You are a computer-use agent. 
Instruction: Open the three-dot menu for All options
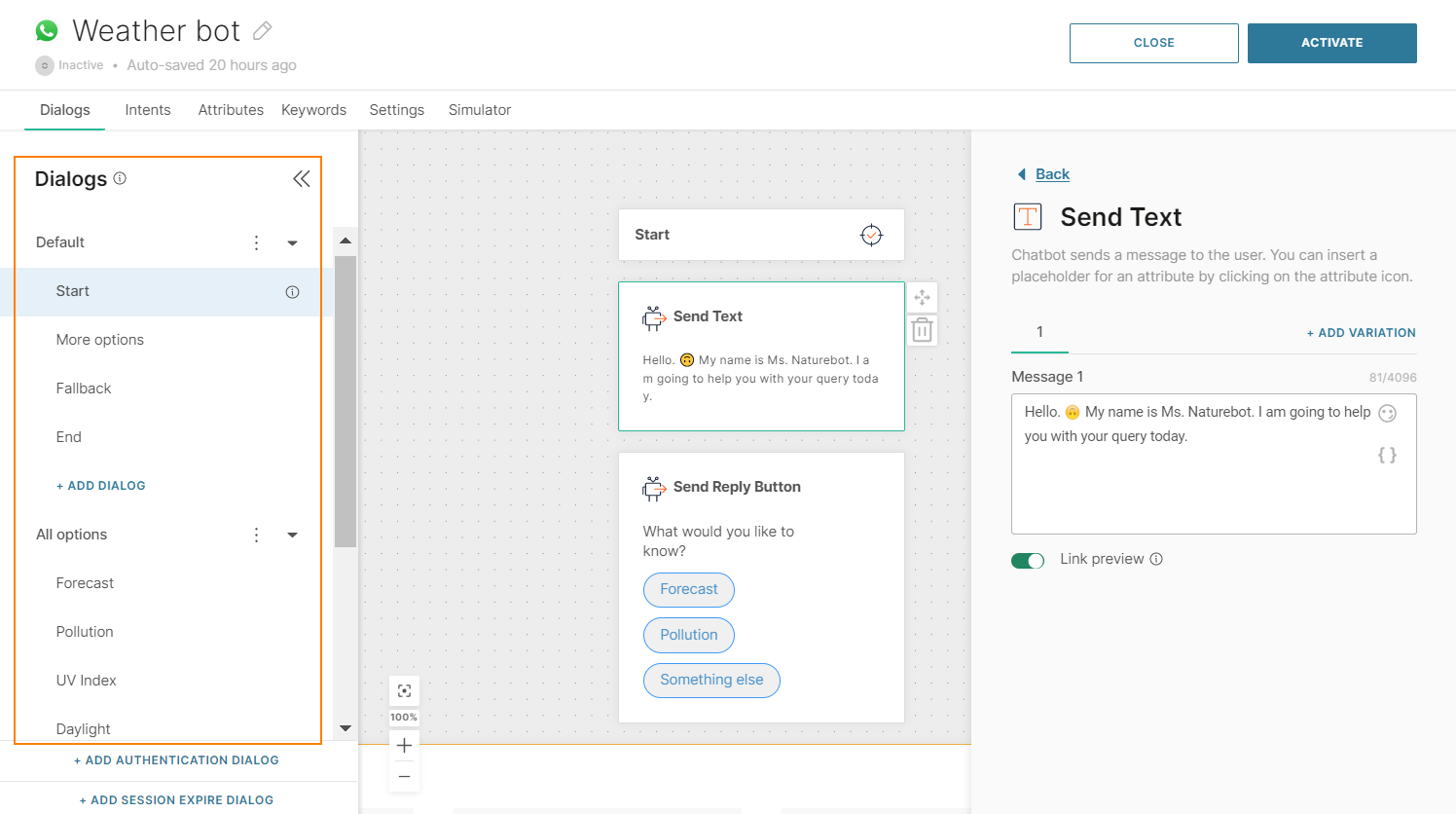click(257, 535)
